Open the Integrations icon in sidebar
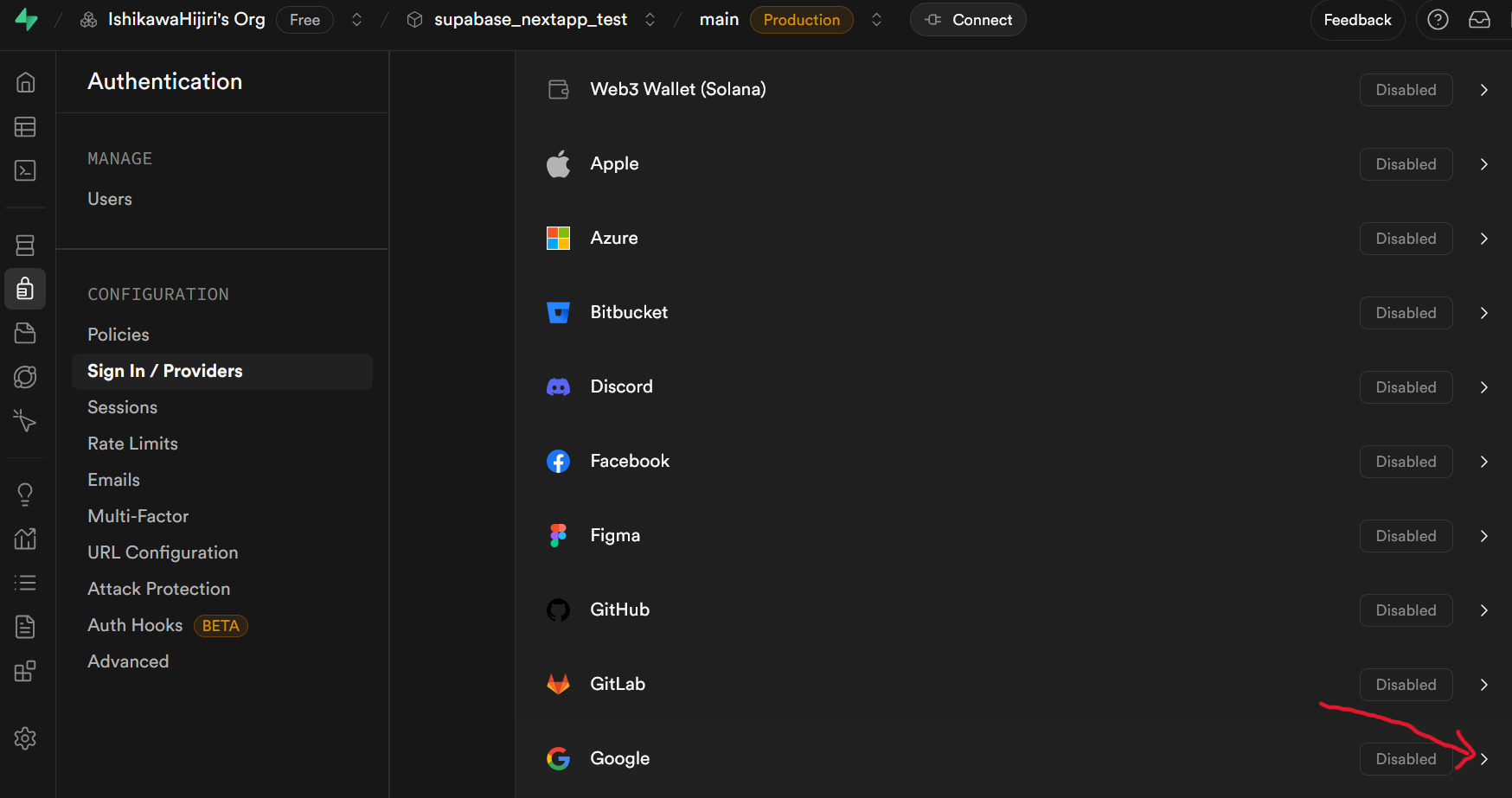Image resolution: width=1512 pixels, height=798 pixels. pyautogui.click(x=25, y=671)
